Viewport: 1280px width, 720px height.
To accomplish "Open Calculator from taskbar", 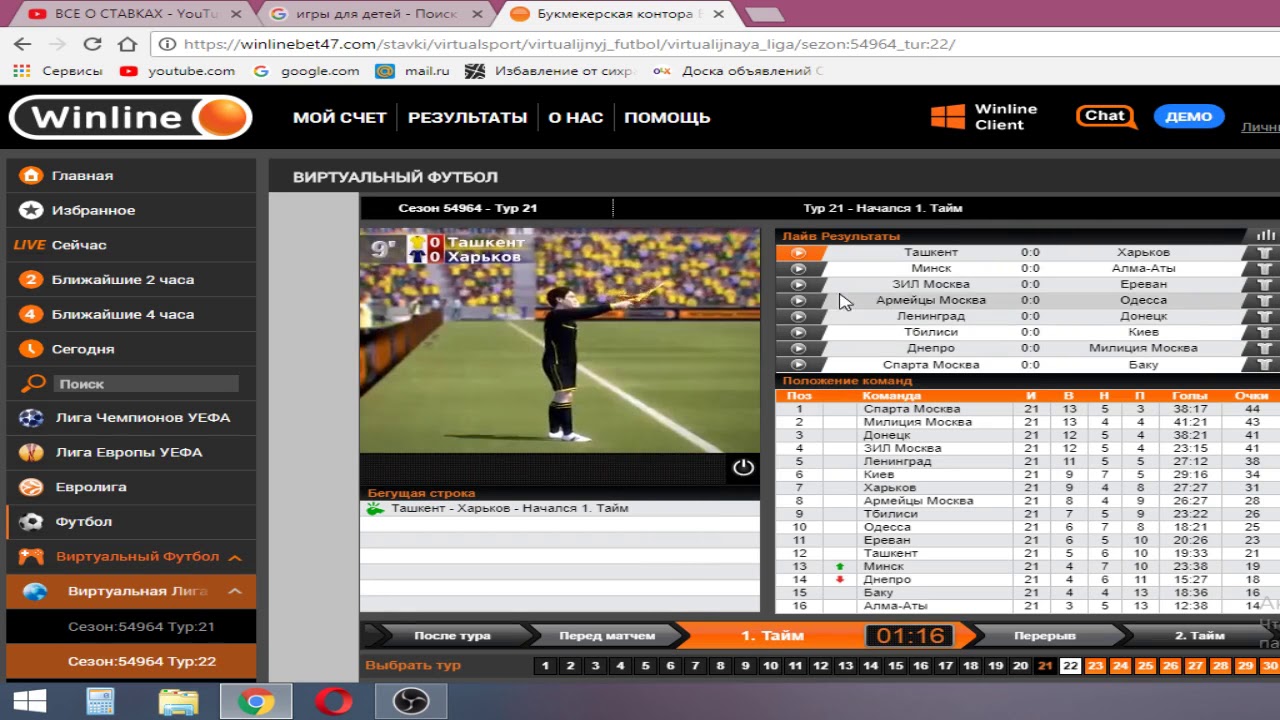I will point(100,703).
